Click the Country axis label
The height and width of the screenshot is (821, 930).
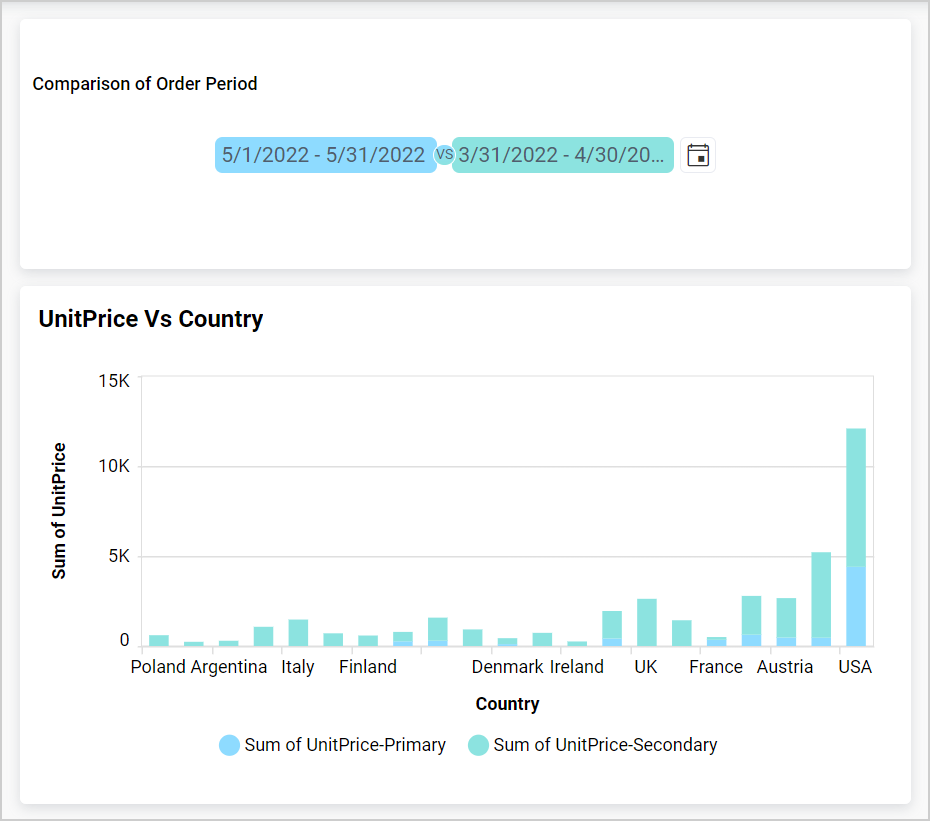507,704
